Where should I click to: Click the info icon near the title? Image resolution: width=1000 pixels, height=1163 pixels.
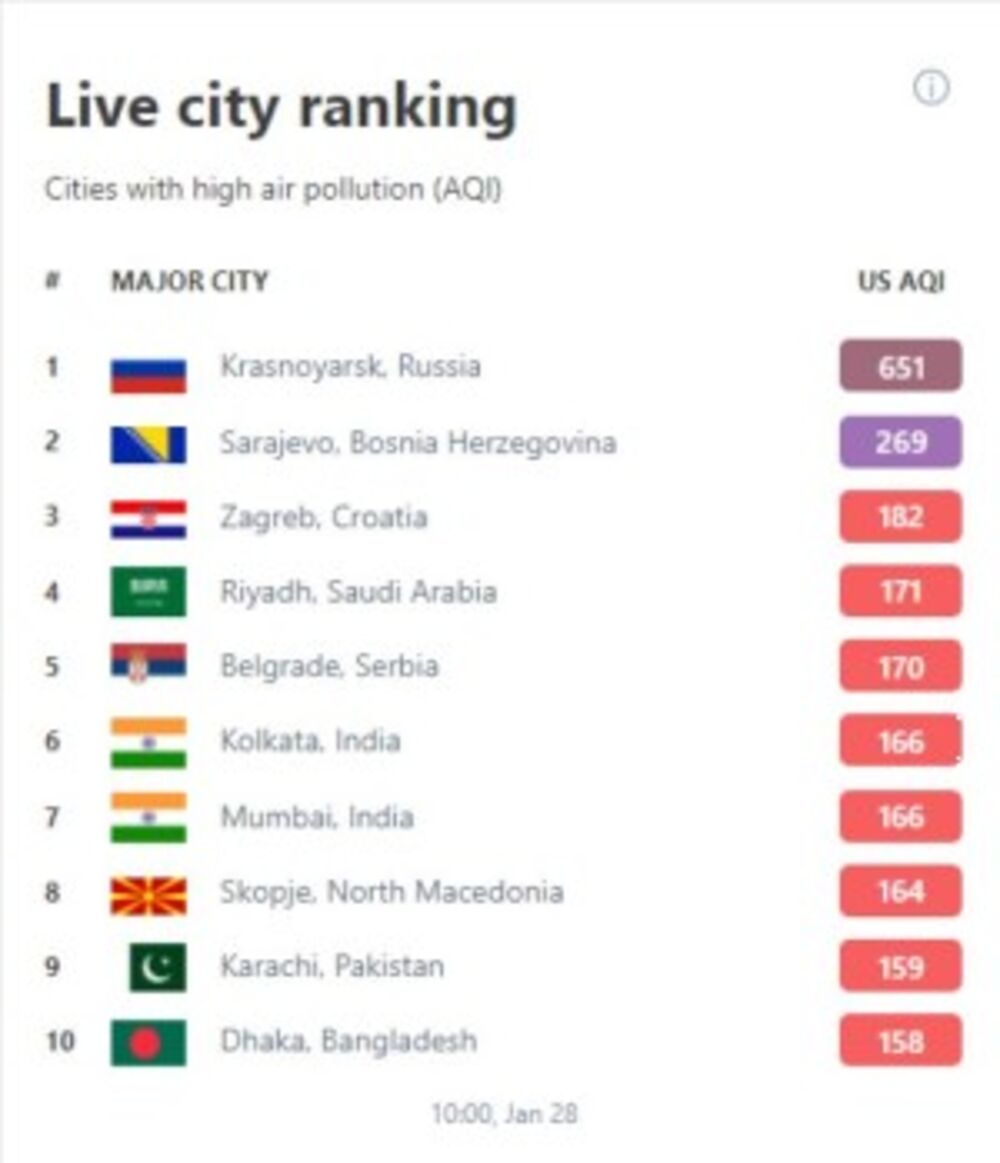point(931,89)
